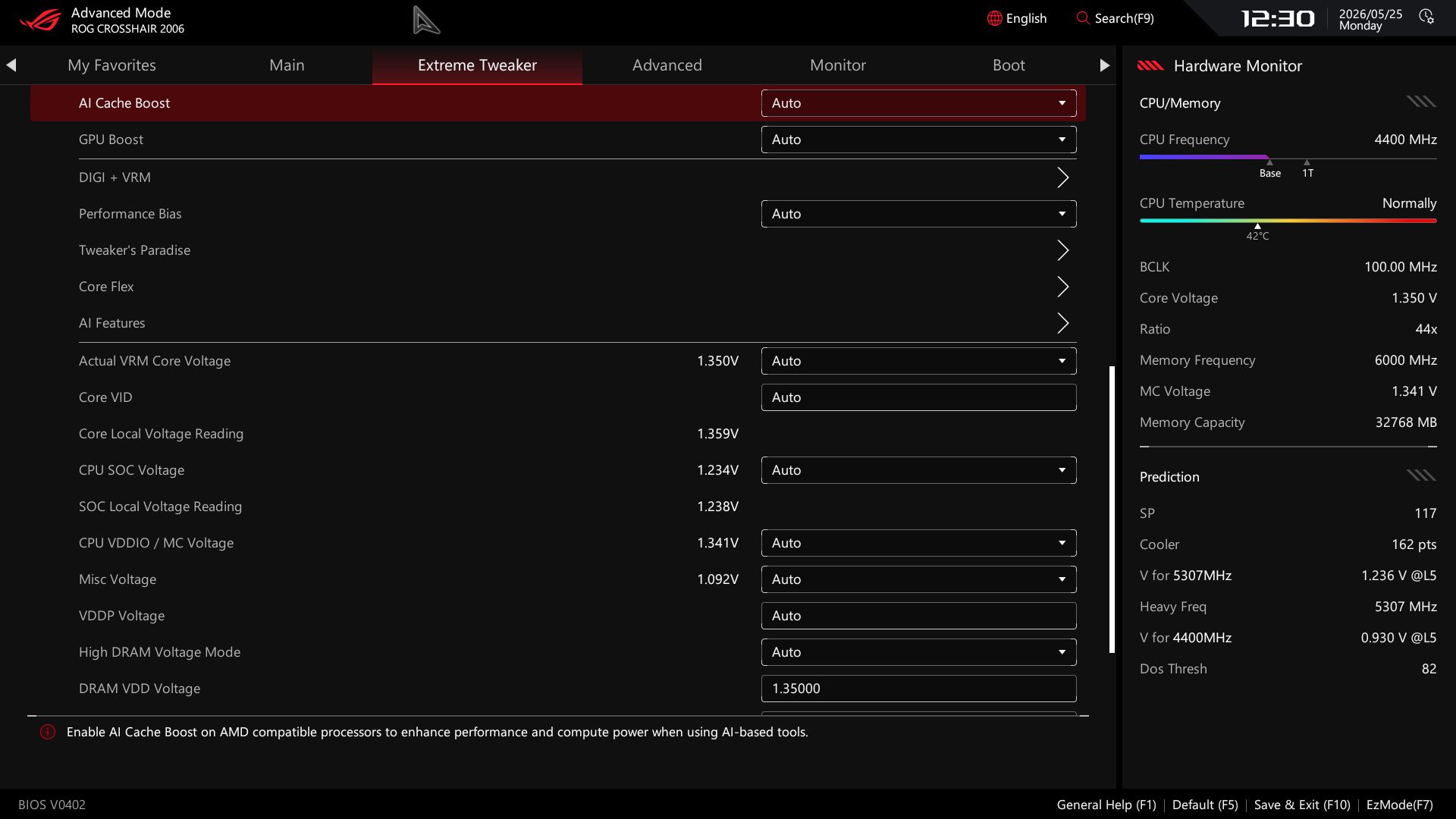
Task: Click the 2026/05/25 Monday date
Action: [x=1370, y=20]
